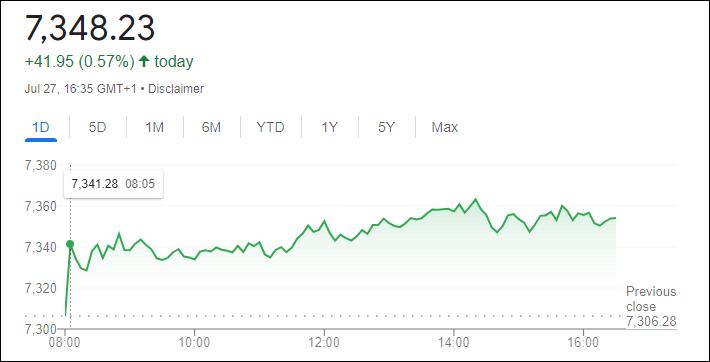
Task: Click the green data point marker
Action: 70,244
